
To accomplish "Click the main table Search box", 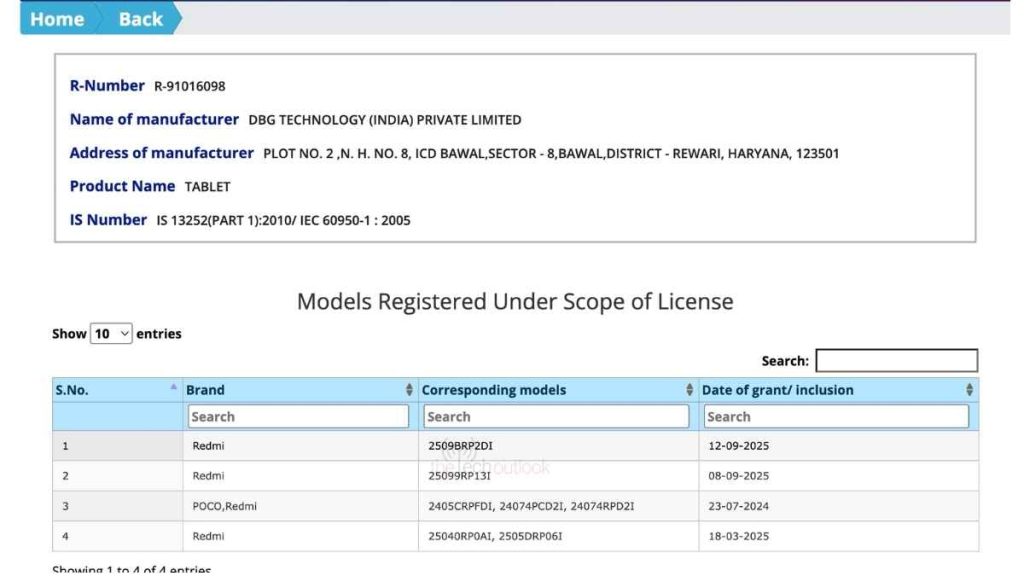I will tap(896, 361).
